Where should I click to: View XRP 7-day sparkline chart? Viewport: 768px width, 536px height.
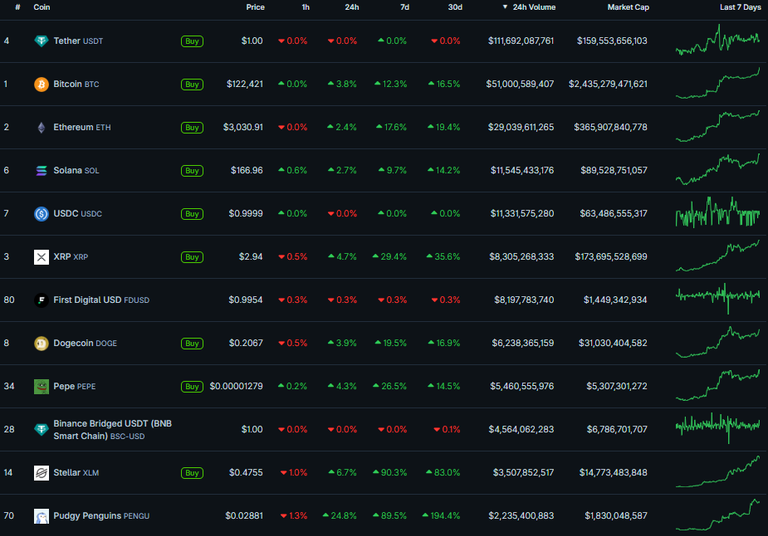tap(718, 256)
